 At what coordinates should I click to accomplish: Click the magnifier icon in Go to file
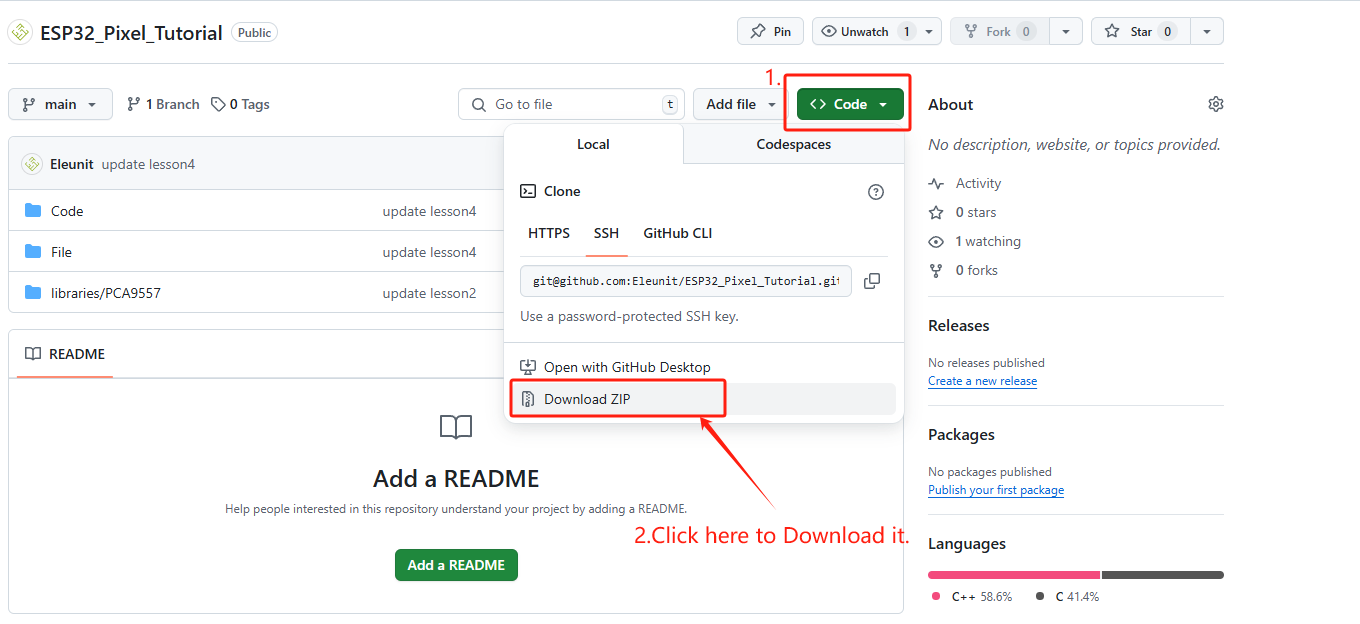coord(478,104)
